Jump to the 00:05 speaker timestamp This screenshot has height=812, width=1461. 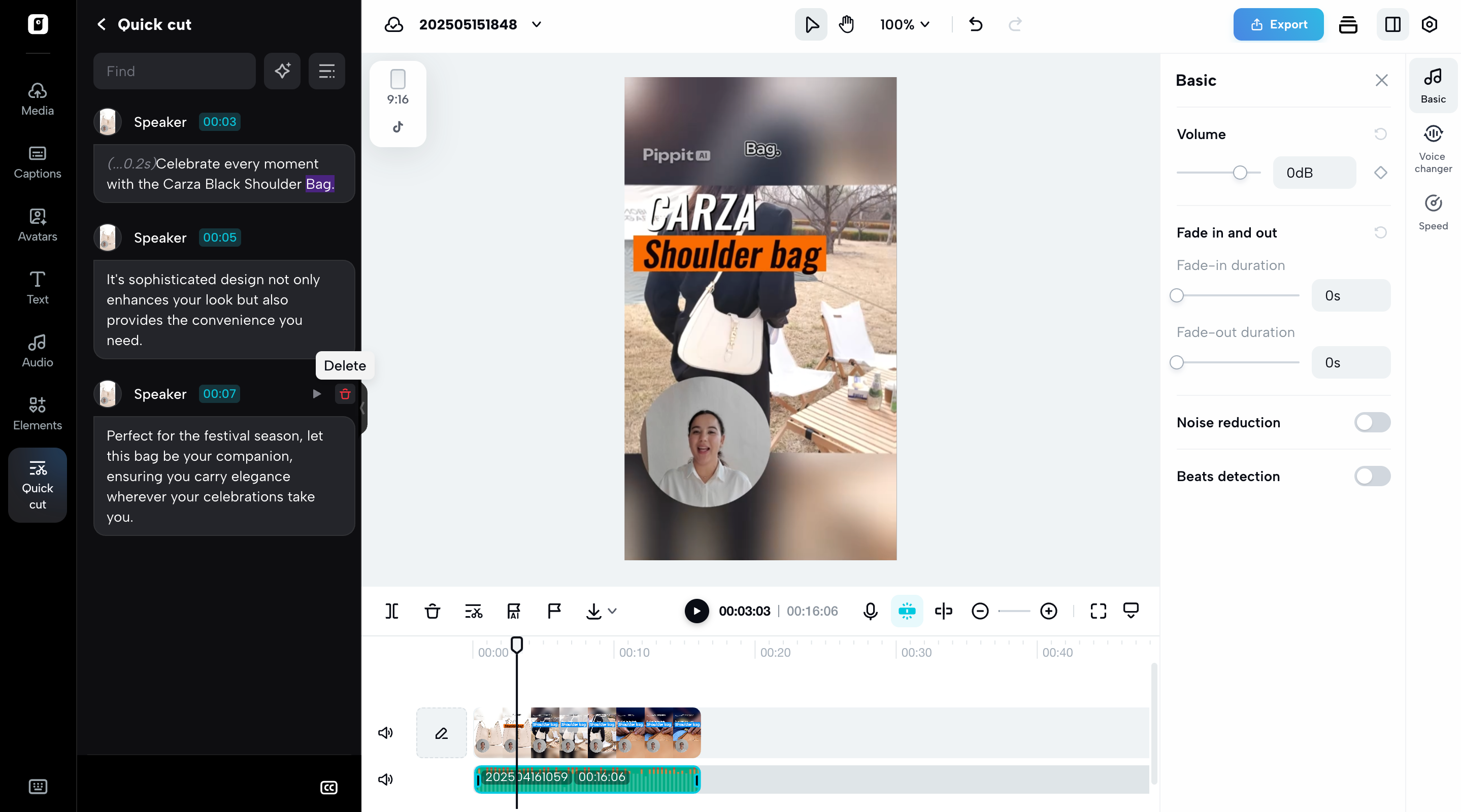[219, 238]
